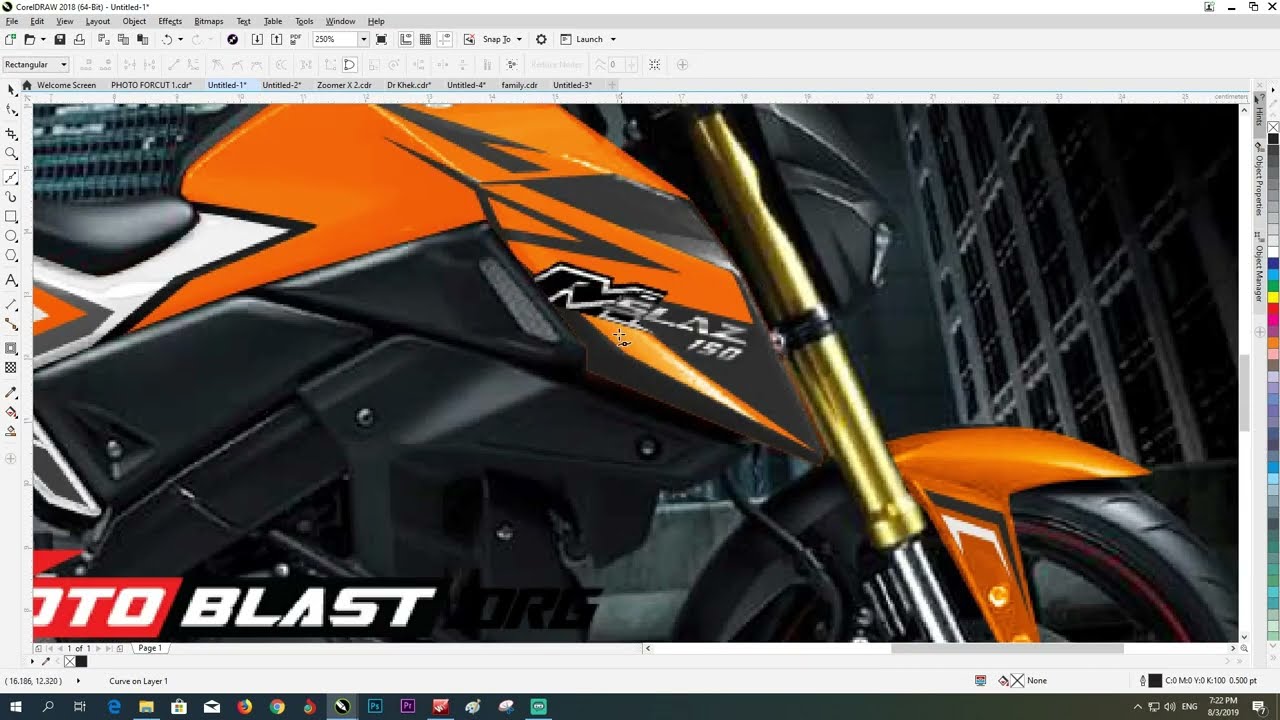Click the Quick customize plus in toolbox
The height and width of the screenshot is (720, 1280).
[11, 459]
